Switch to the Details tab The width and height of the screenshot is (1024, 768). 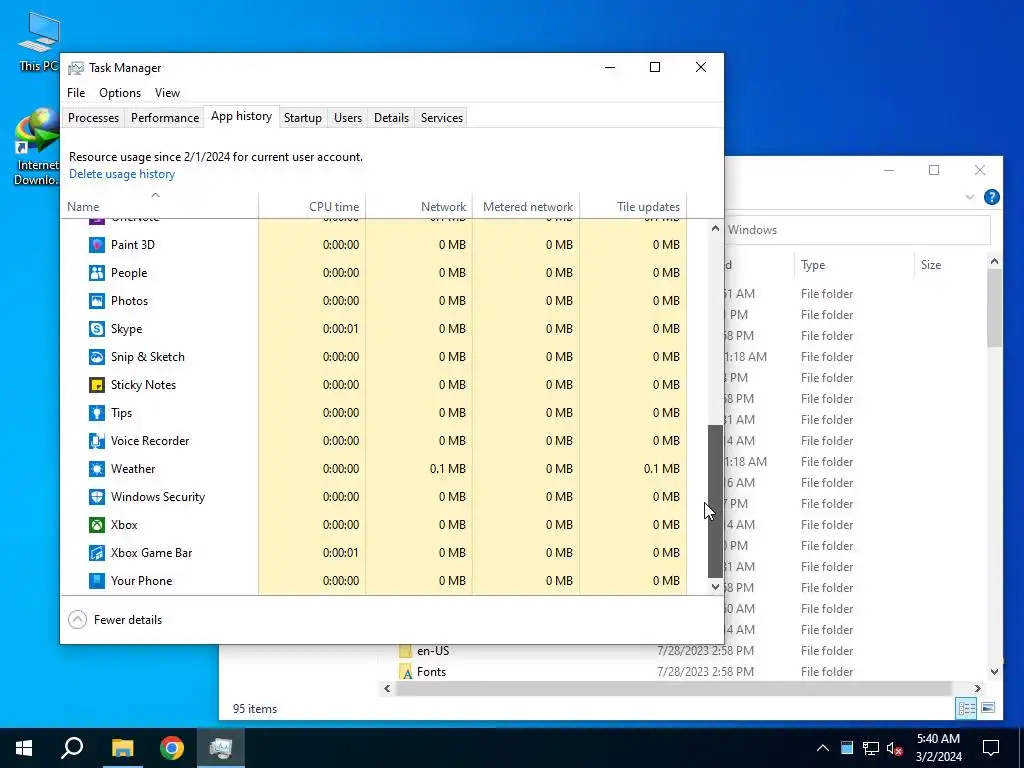[x=391, y=118]
